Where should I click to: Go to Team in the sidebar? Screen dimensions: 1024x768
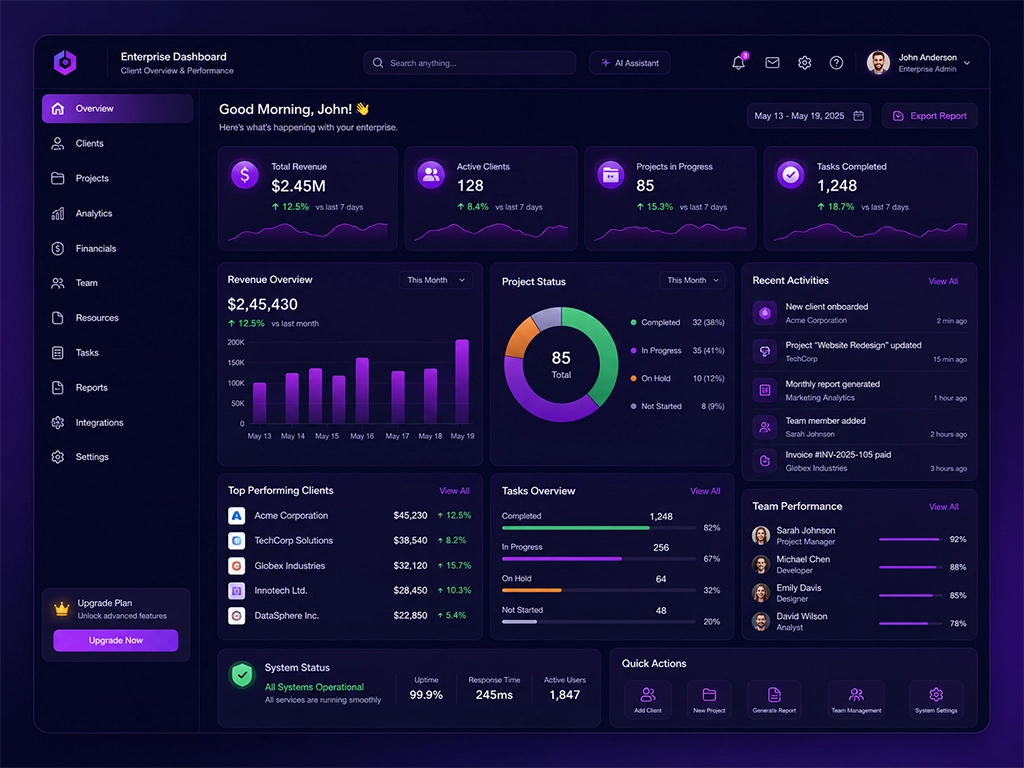[x=118, y=283]
